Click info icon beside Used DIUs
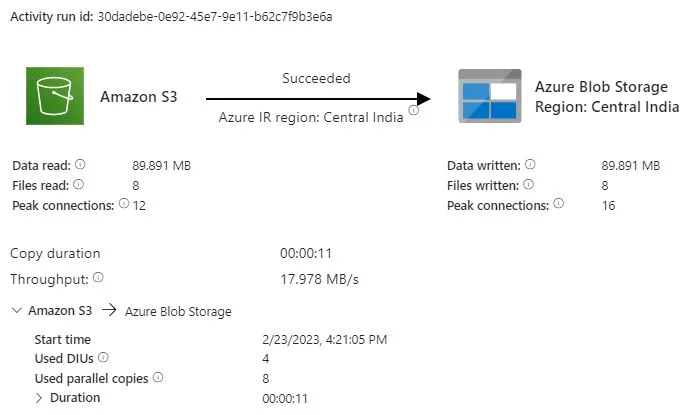The image size is (686, 415). click(103, 357)
